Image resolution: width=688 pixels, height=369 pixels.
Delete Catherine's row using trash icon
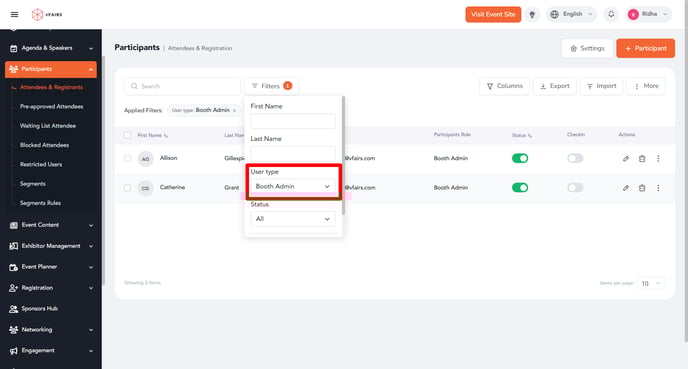point(642,188)
